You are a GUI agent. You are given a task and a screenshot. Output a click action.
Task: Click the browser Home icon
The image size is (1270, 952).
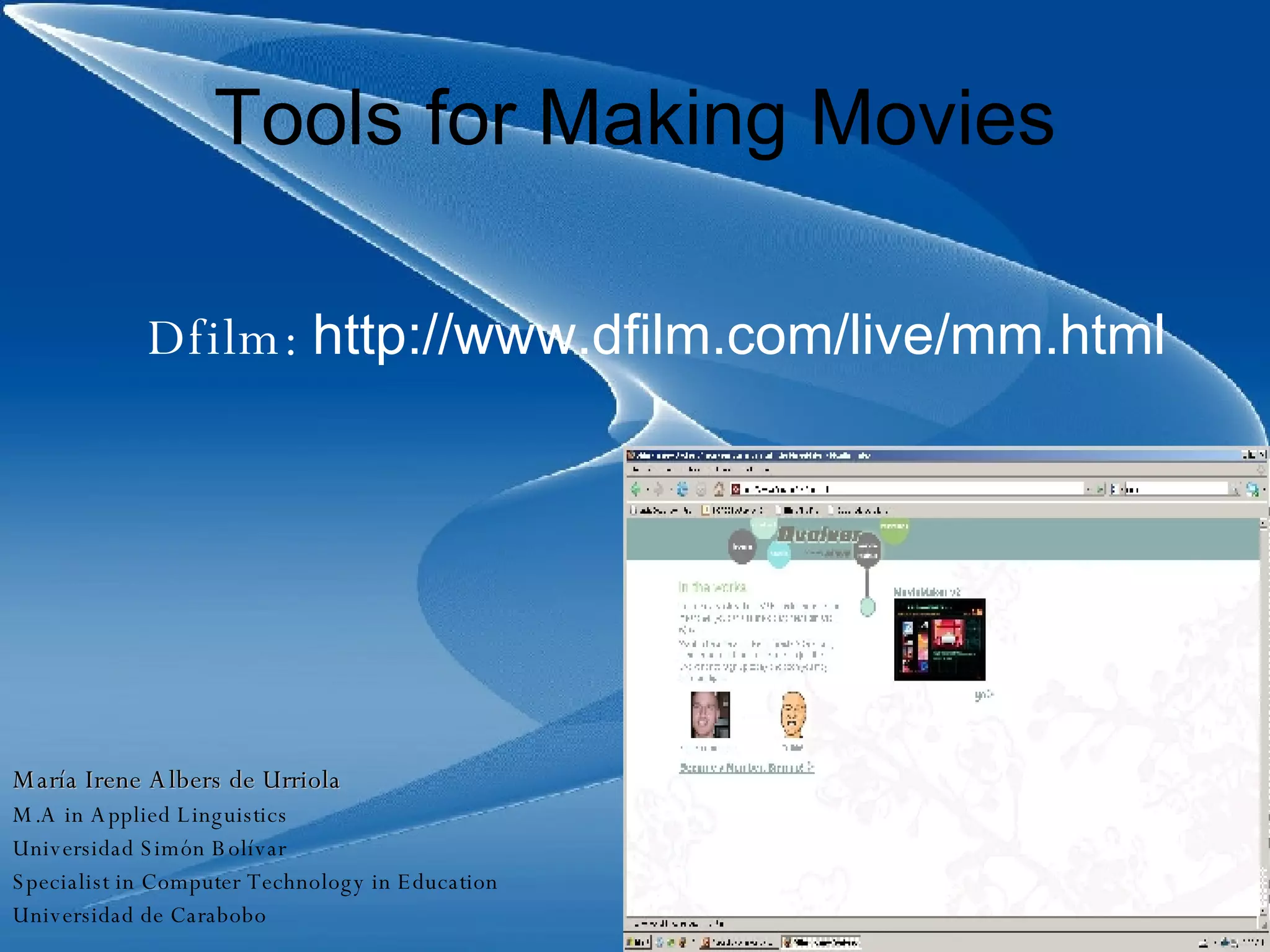pos(719,490)
